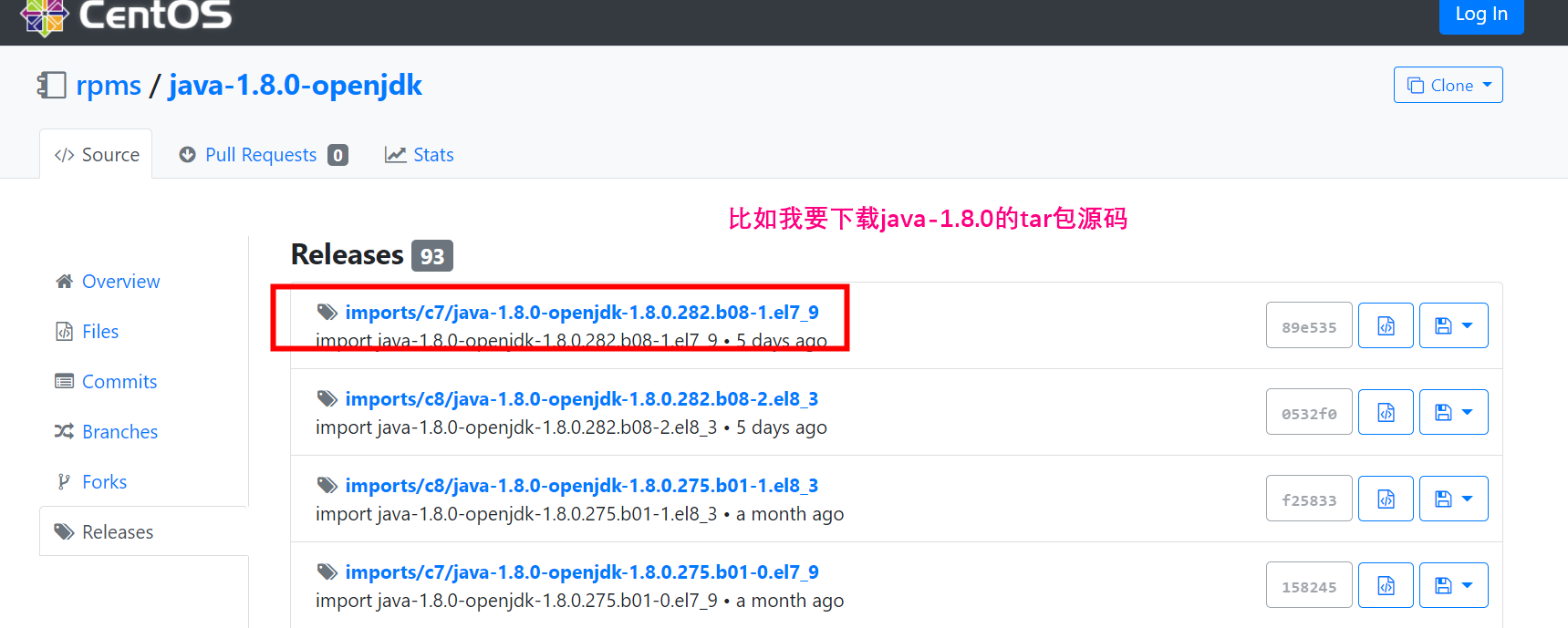Click the Stats chart icon

tap(395, 155)
